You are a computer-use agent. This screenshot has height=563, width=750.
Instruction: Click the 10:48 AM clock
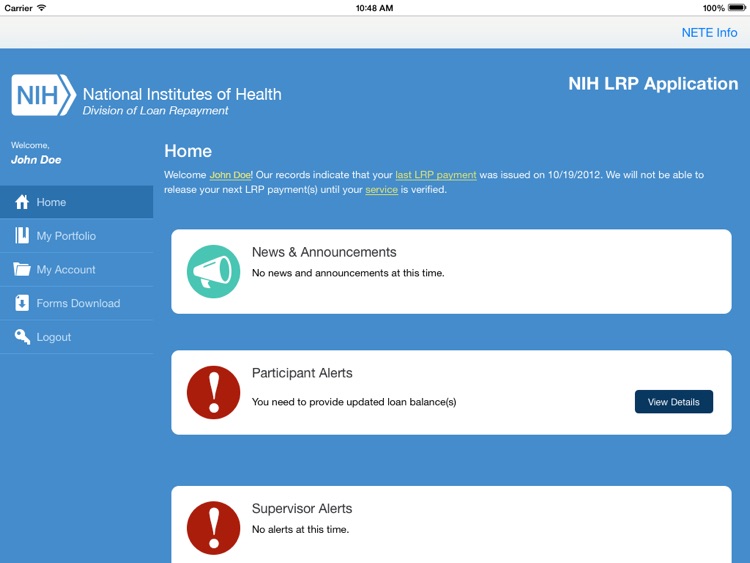click(x=375, y=8)
